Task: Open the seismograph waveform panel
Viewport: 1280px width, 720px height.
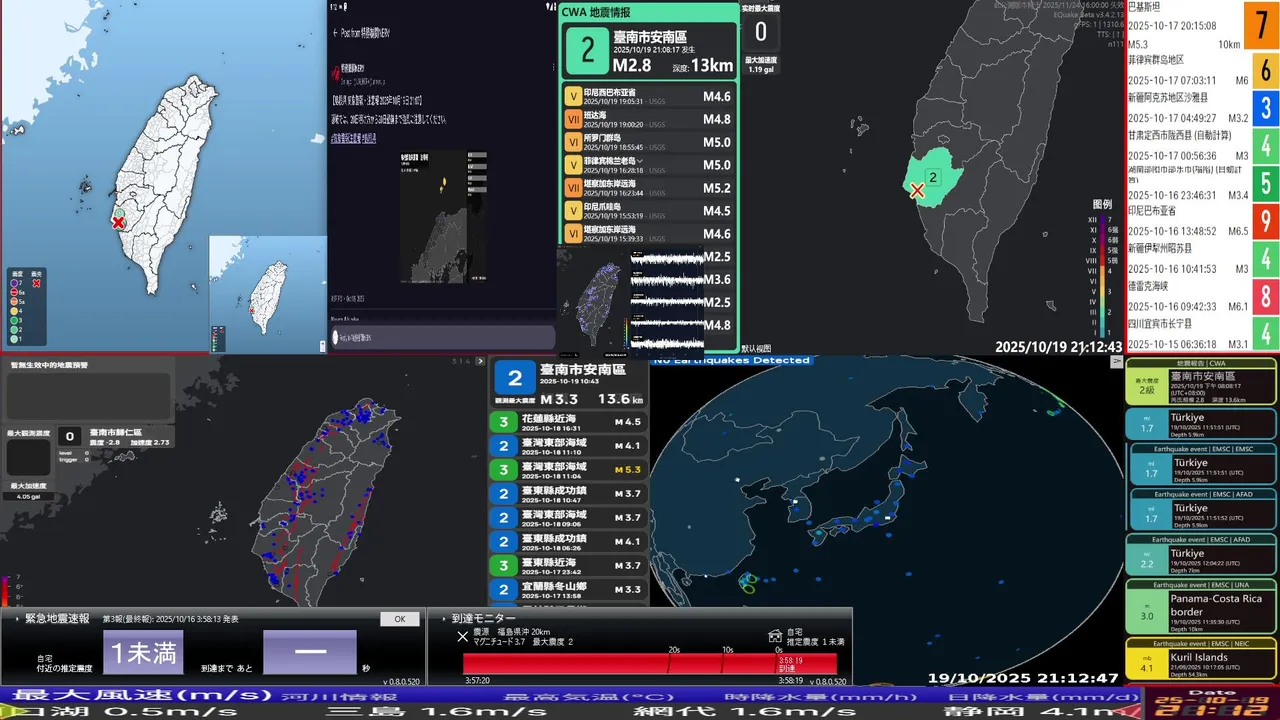Action: pyautogui.click(x=667, y=300)
